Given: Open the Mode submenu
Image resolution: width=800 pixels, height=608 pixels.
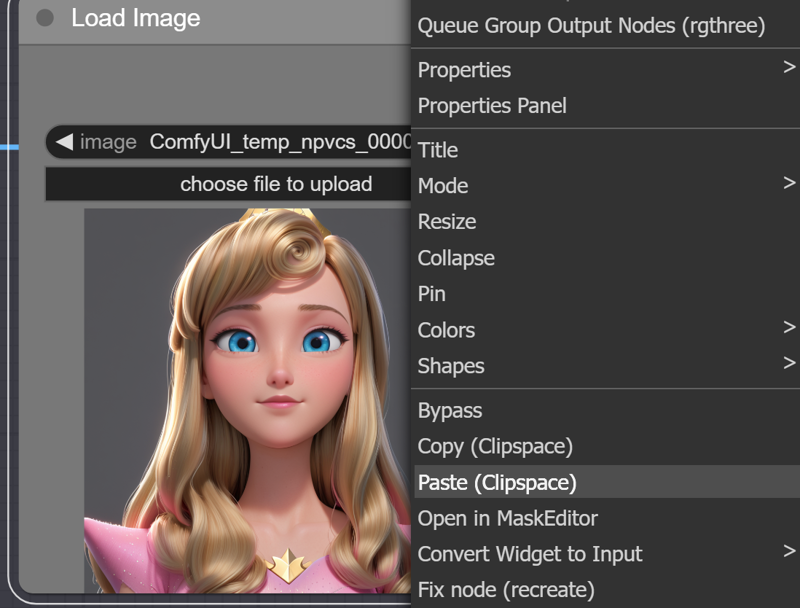Looking at the screenshot, I should click(443, 185).
